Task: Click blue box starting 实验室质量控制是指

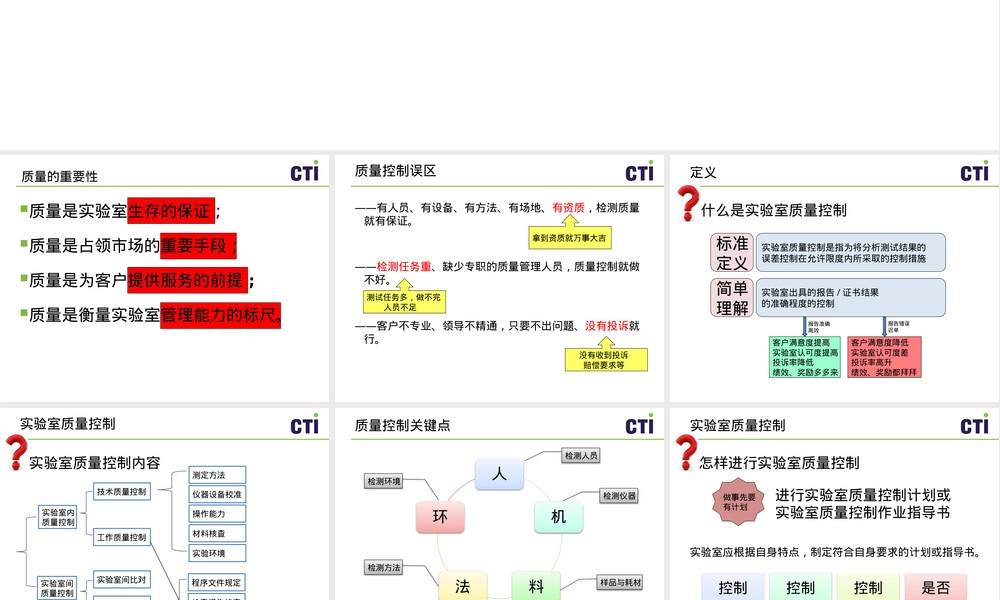Action: [851, 252]
